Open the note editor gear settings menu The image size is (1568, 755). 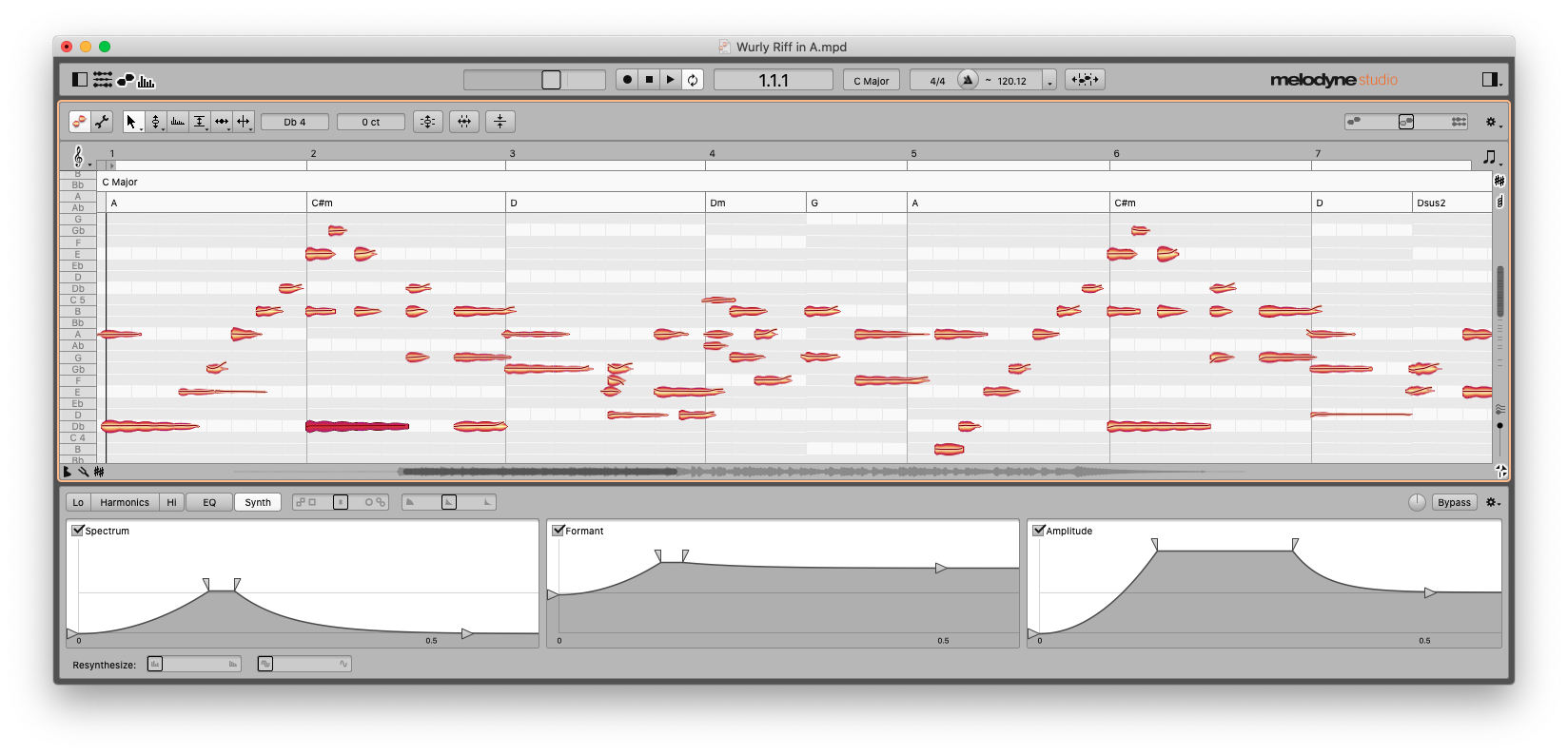point(1492,123)
